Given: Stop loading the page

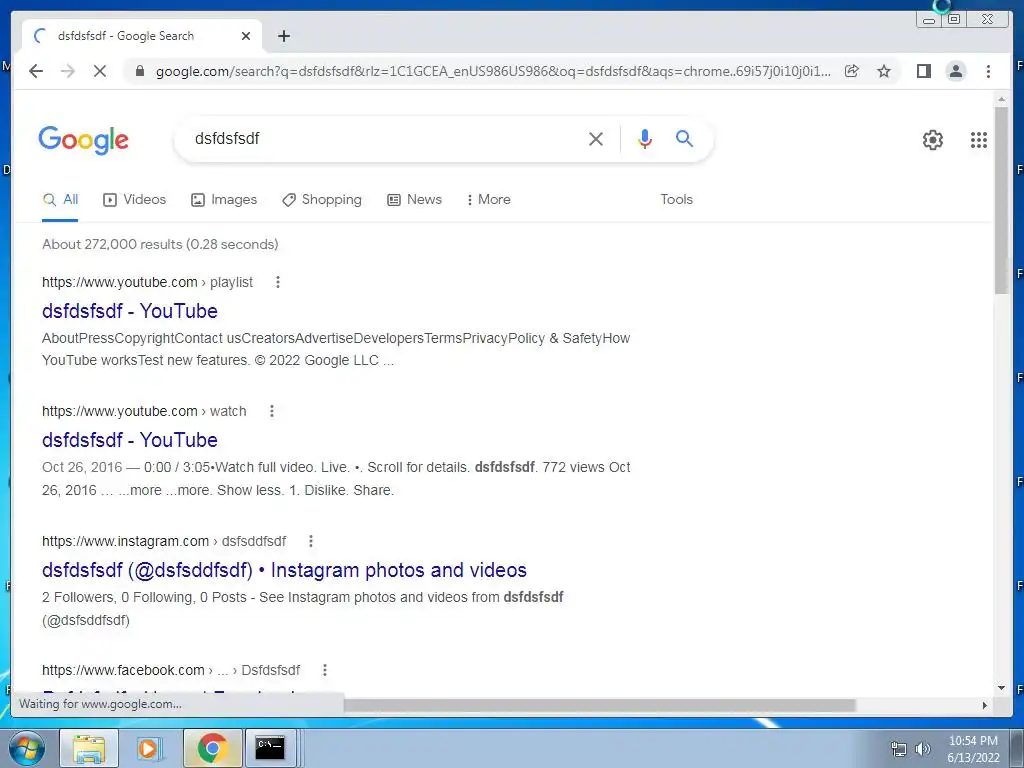Looking at the screenshot, I should [100, 71].
